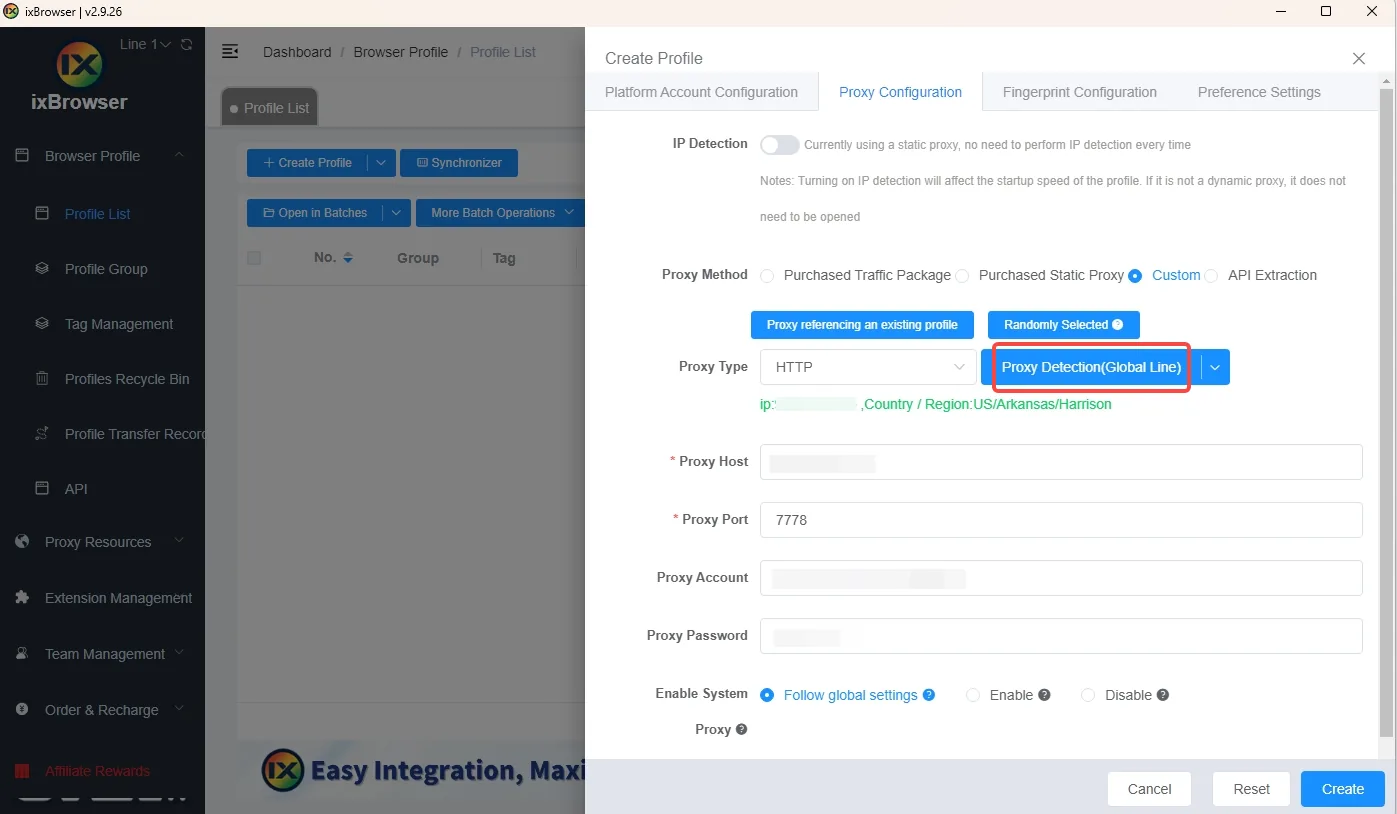Click the Proxy Detection(Global Line) button
1397x814 pixels.
click(1091, 367)
